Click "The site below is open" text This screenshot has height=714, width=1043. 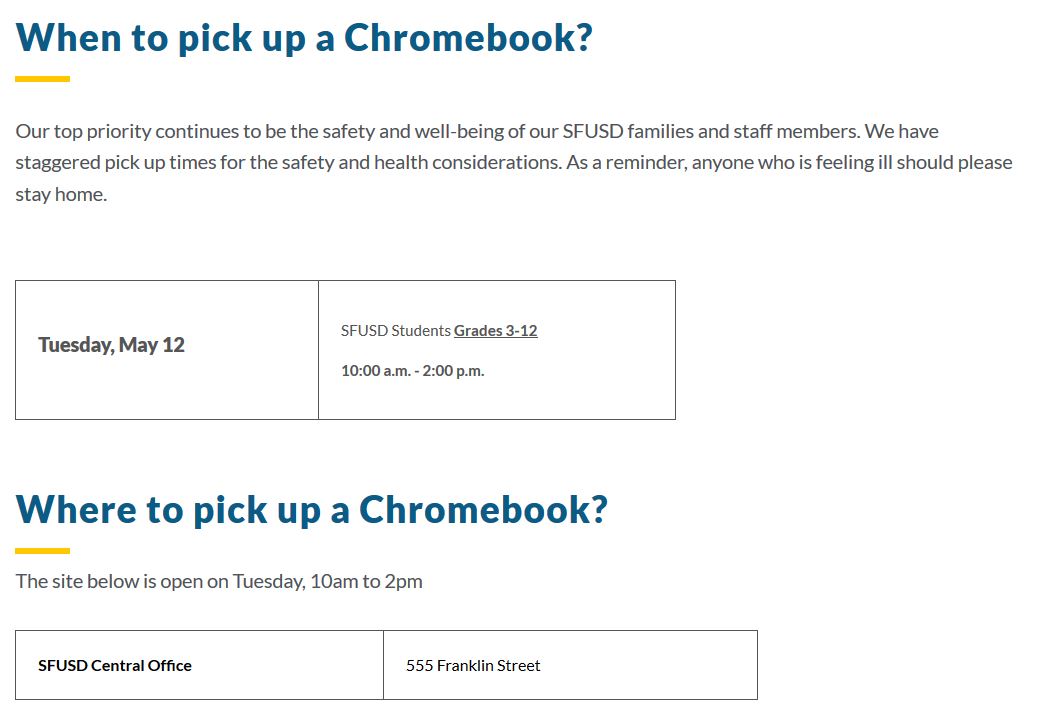[108, 581]
